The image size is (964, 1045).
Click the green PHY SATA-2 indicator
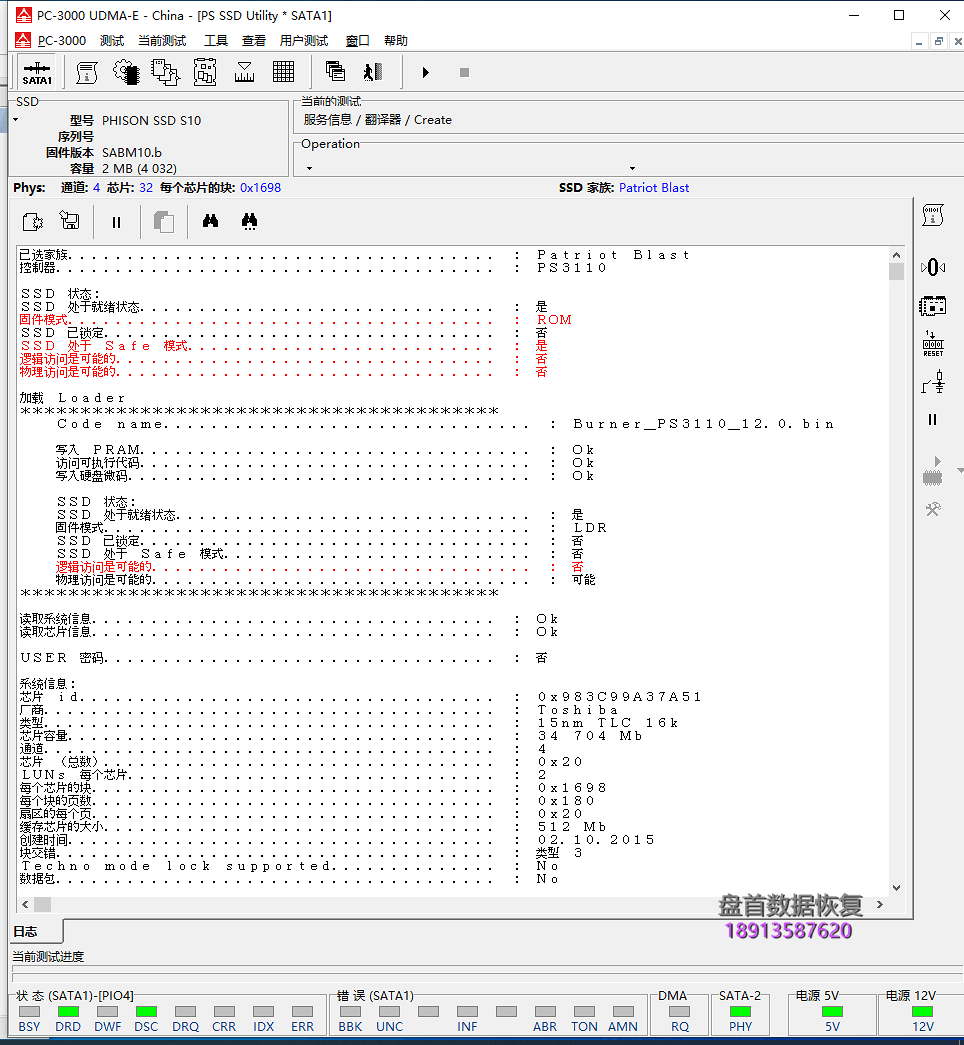(x=740, y=1011)
